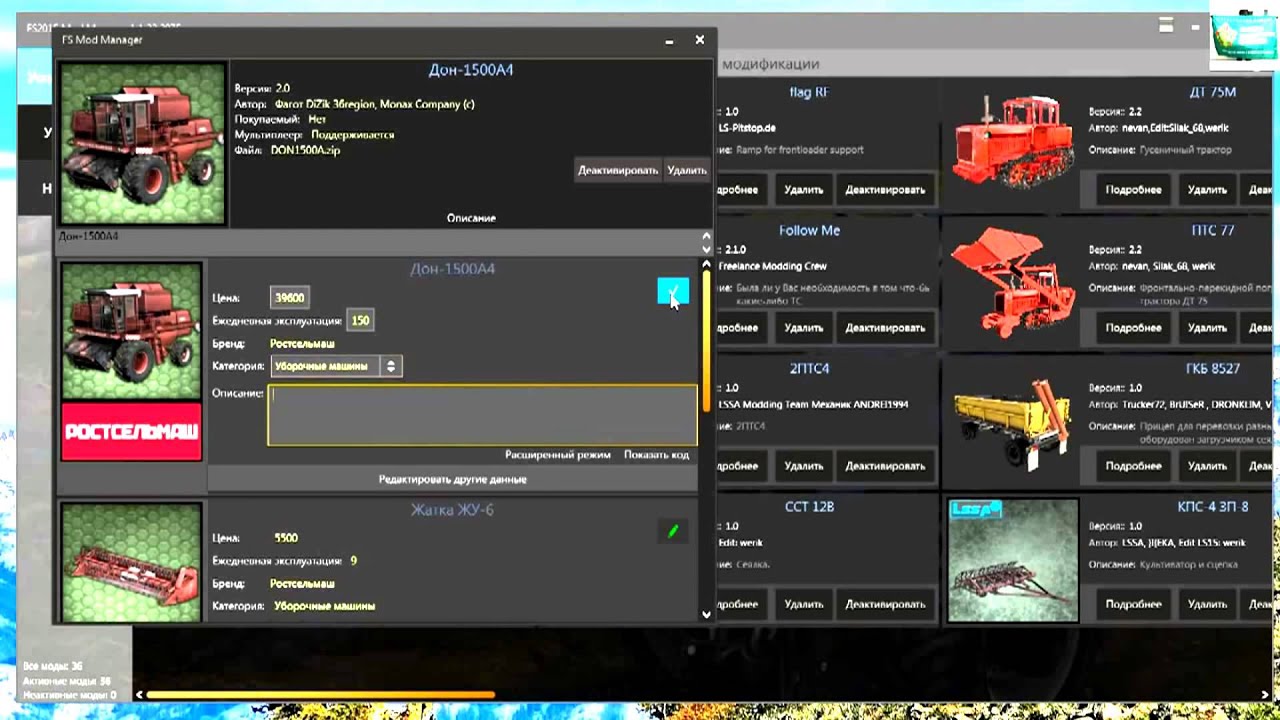The width and height of the screenshot is (1280, 720).
Task: Click the flag RF mod title
Action: click(x=809, y=92)
